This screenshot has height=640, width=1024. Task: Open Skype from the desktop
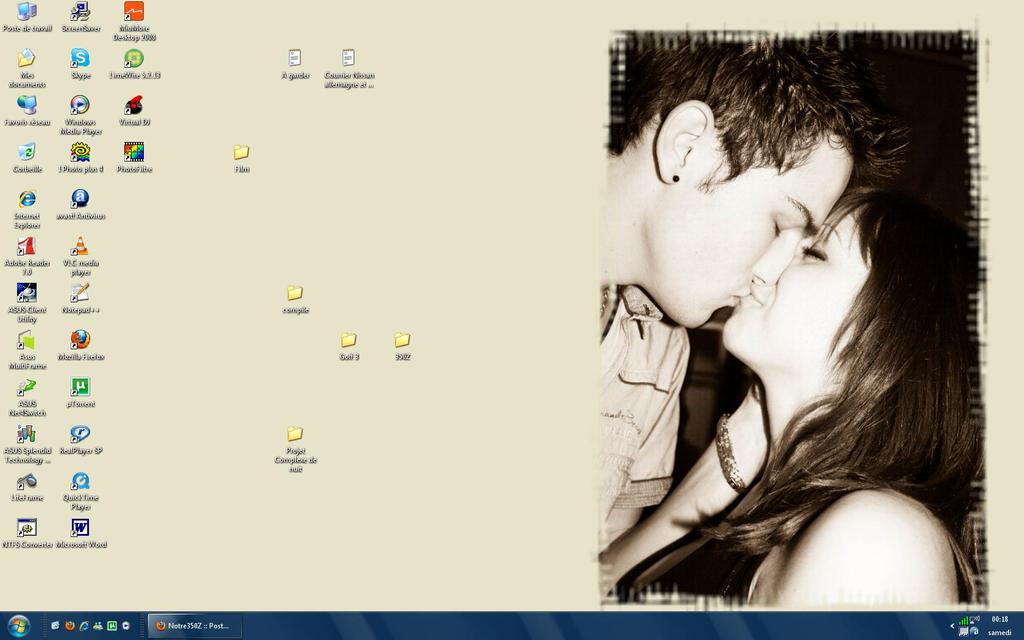click(x=80, y=58)
